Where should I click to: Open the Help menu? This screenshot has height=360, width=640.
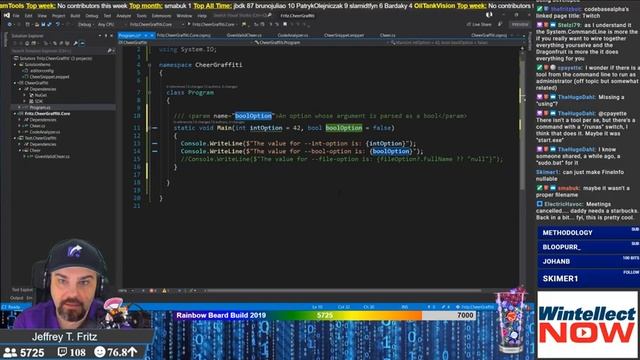(x=202, y=16)
